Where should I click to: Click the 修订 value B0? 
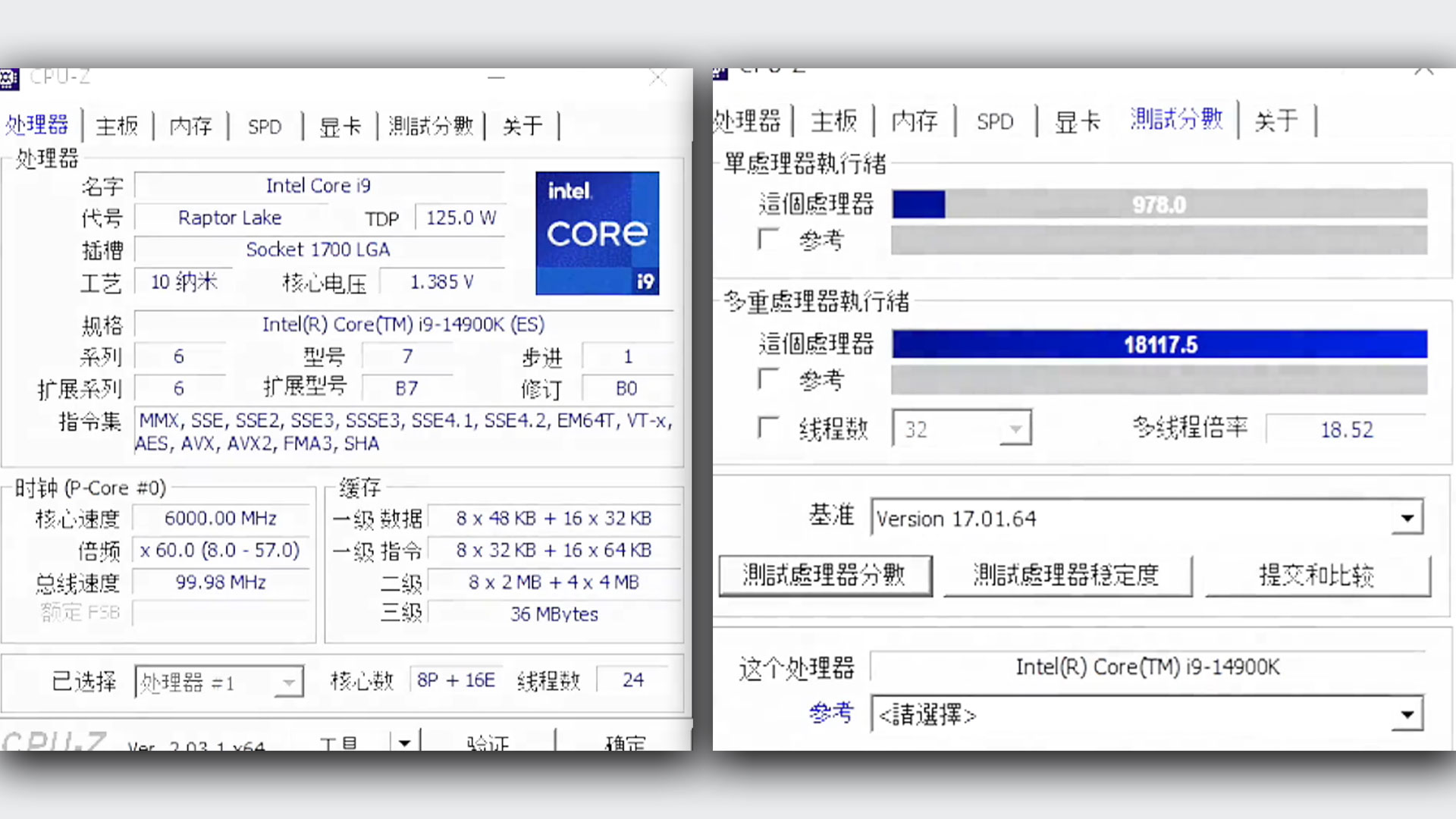tap(626, 388)
